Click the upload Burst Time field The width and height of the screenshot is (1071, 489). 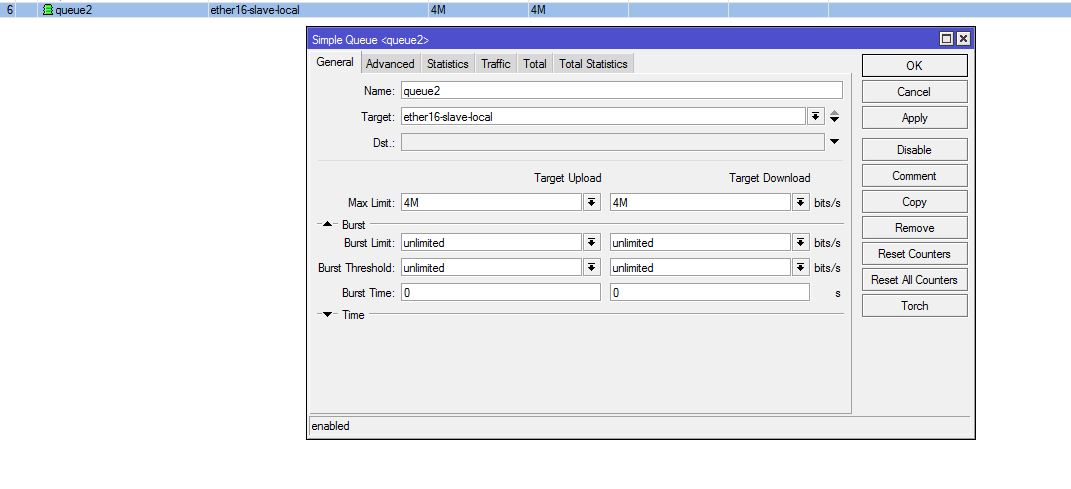coord(501,293)
